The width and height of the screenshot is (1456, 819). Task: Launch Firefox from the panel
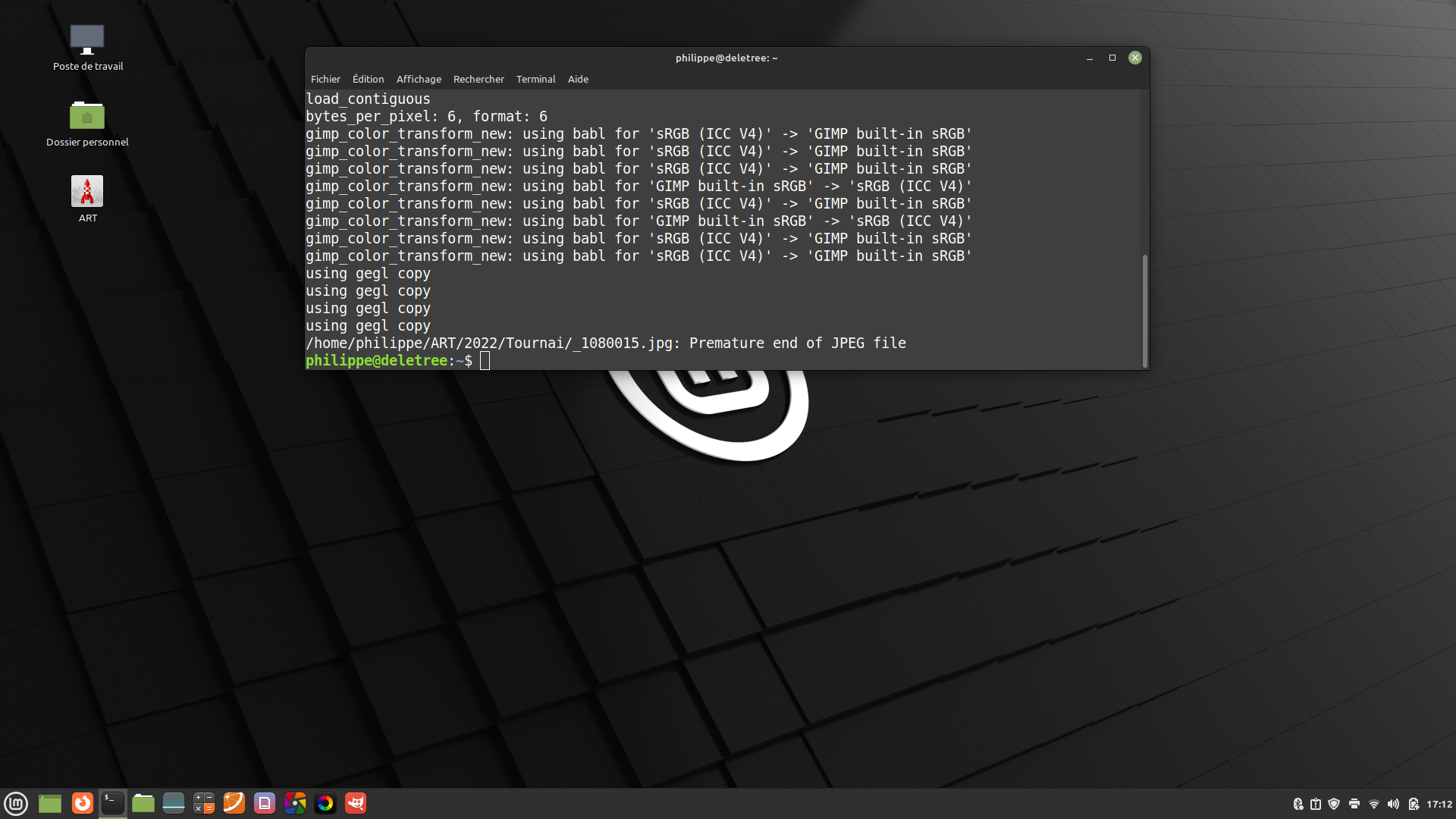[83, 803]
